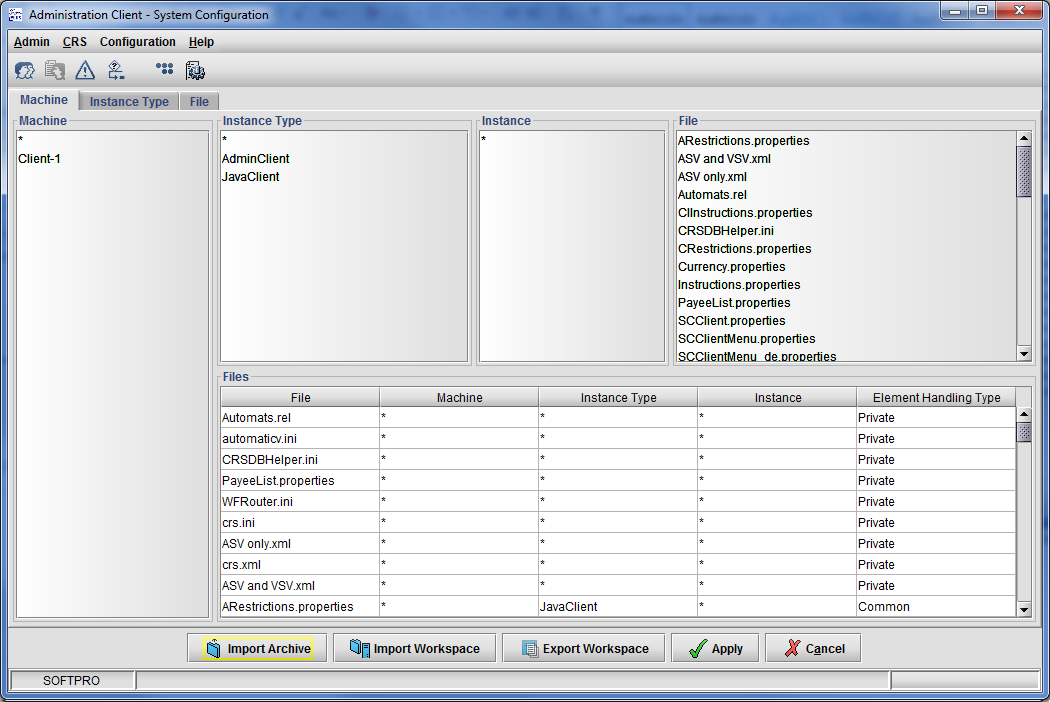Viewport: 1050px width, 702px height.
Task: Click the Import Workspace button
Action: click(414, 649)
